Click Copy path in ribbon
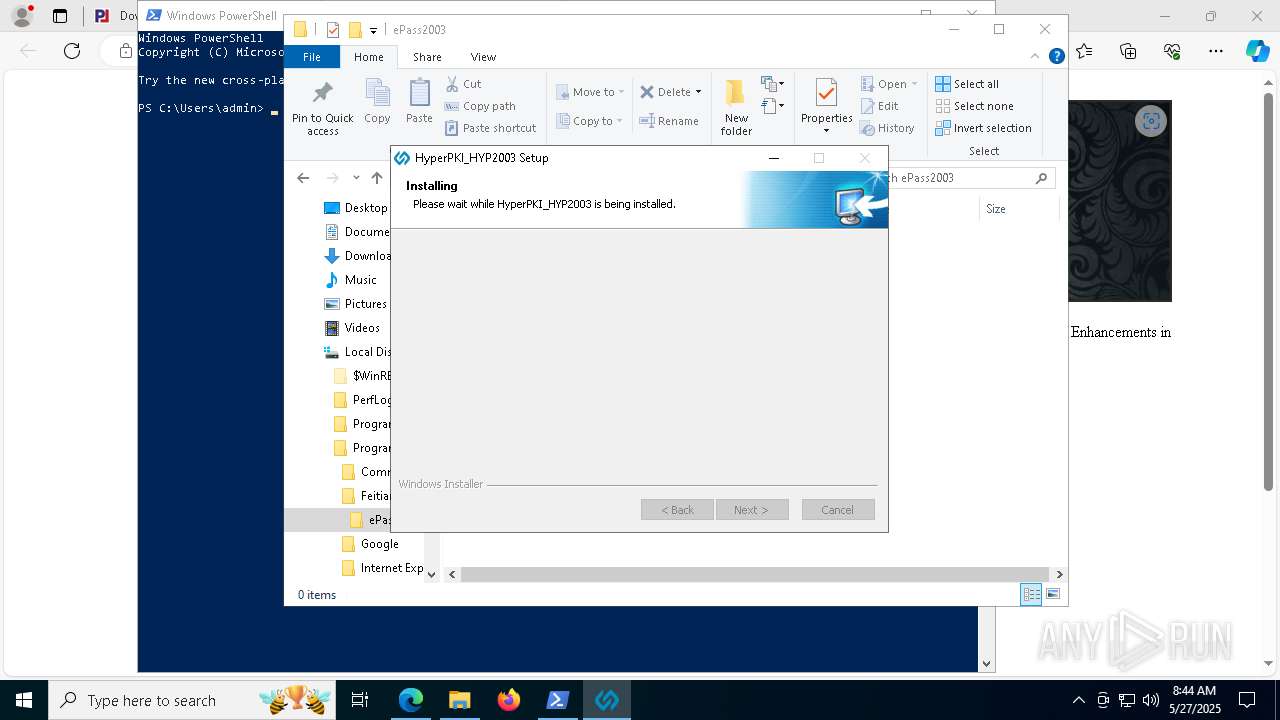 (x=480, y=106)
